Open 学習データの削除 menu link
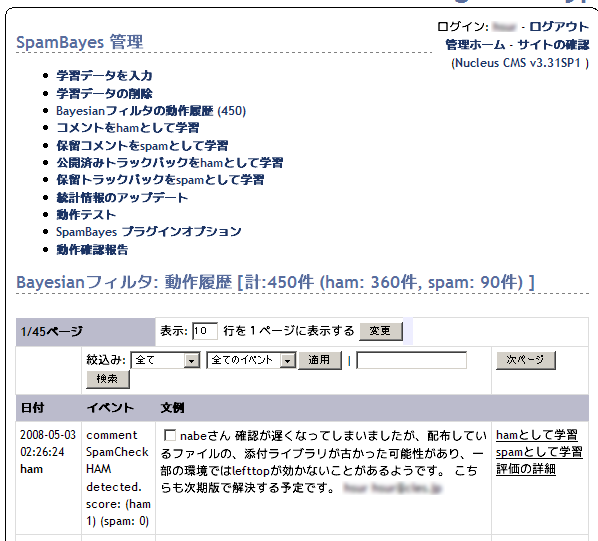598x541 pixels. tap(104, 93)
